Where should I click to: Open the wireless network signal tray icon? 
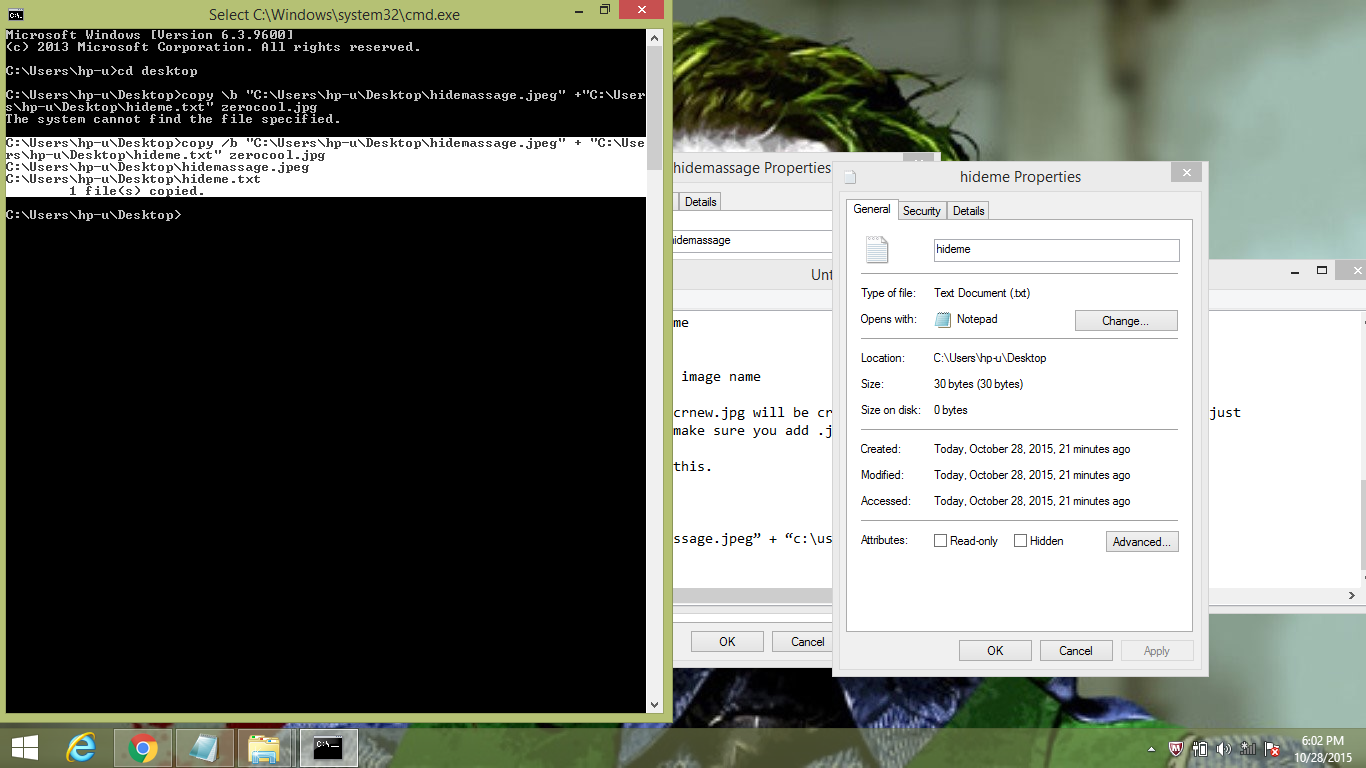[1248, 748]
